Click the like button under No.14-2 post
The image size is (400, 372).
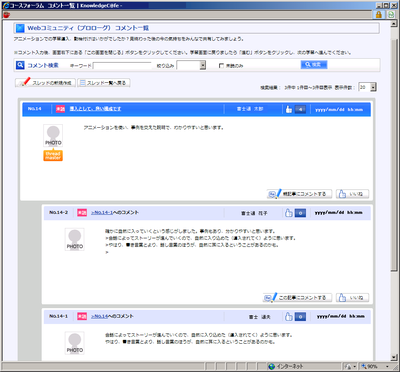coord(352,297)
